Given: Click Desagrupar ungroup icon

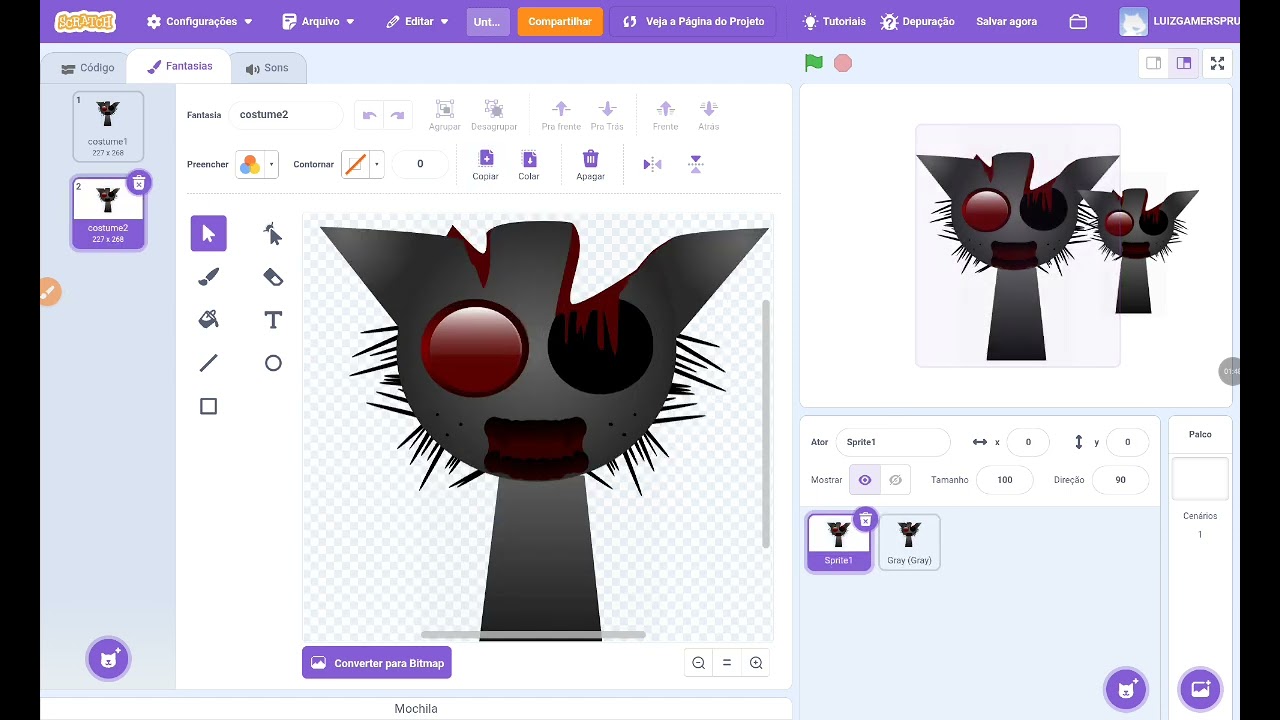Looking at the screenshot, I should pyautogui.click(x=494, y=115).
